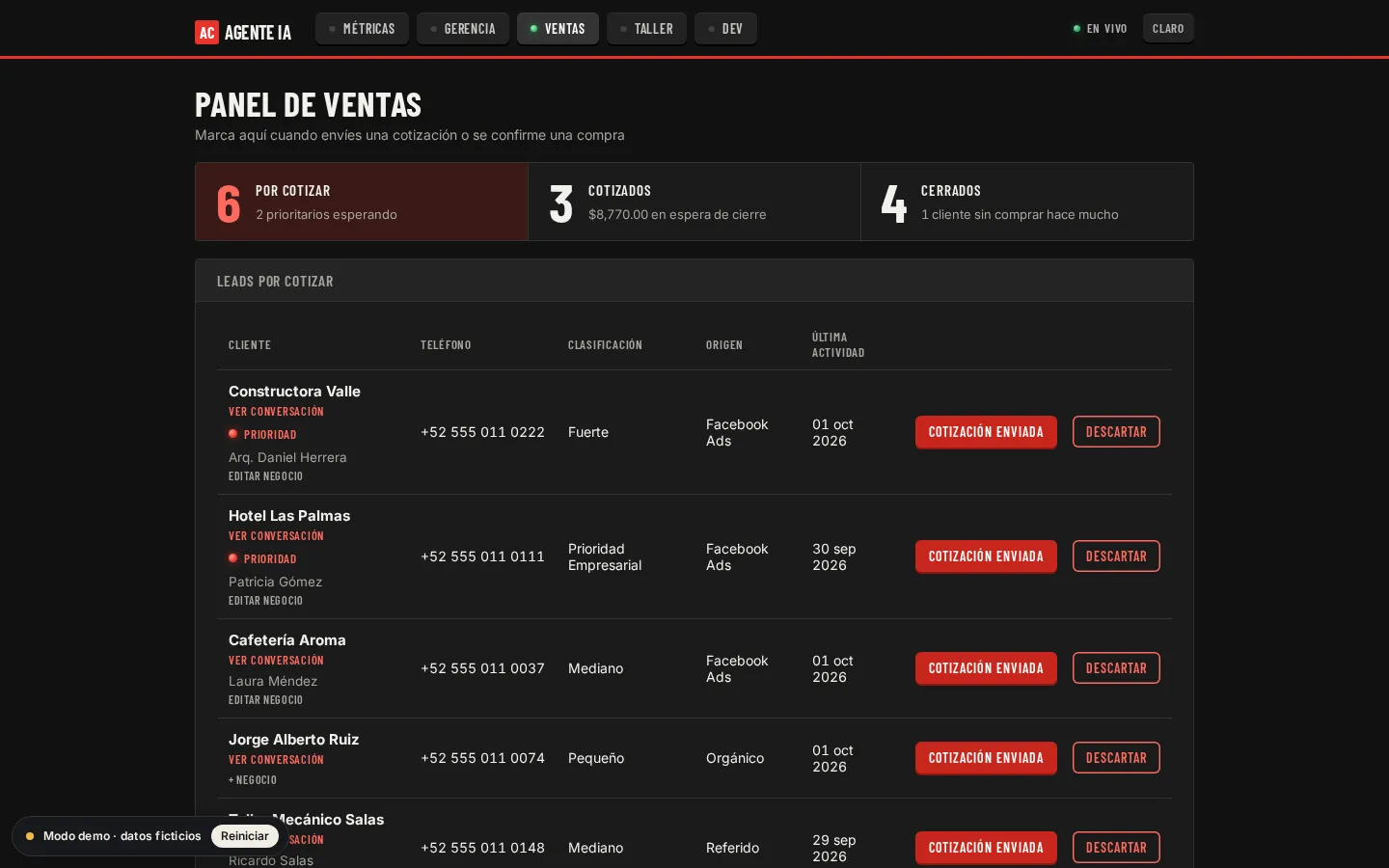
Task: Mark the +52 555 011 0148 lead as Cotización Enviada
Action: (x=986, y=848)
